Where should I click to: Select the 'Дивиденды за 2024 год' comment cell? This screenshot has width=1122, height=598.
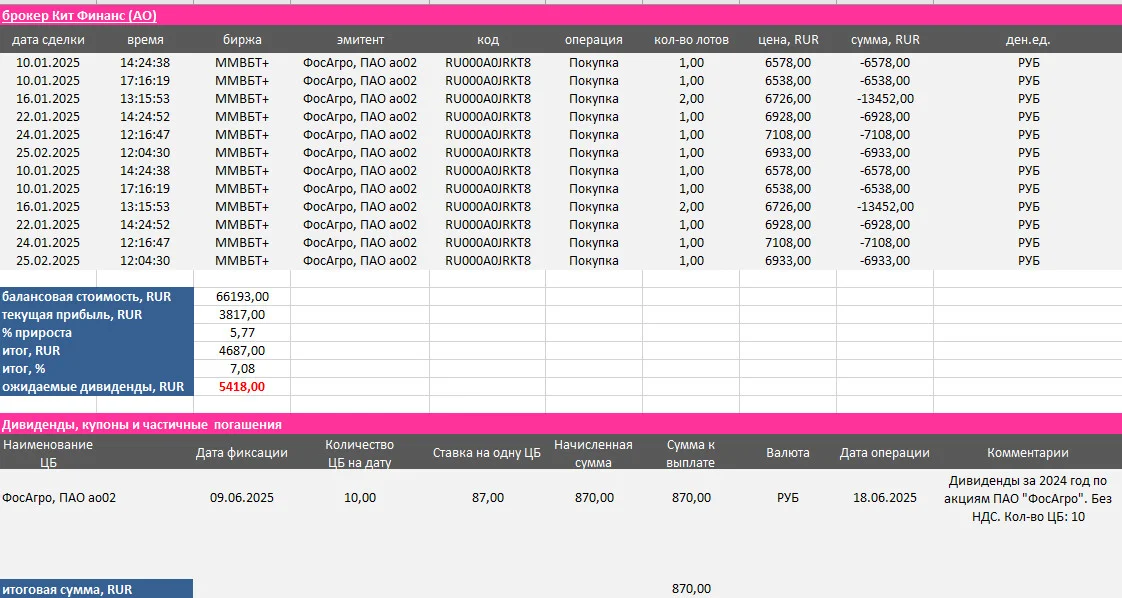coord(1028,498)
